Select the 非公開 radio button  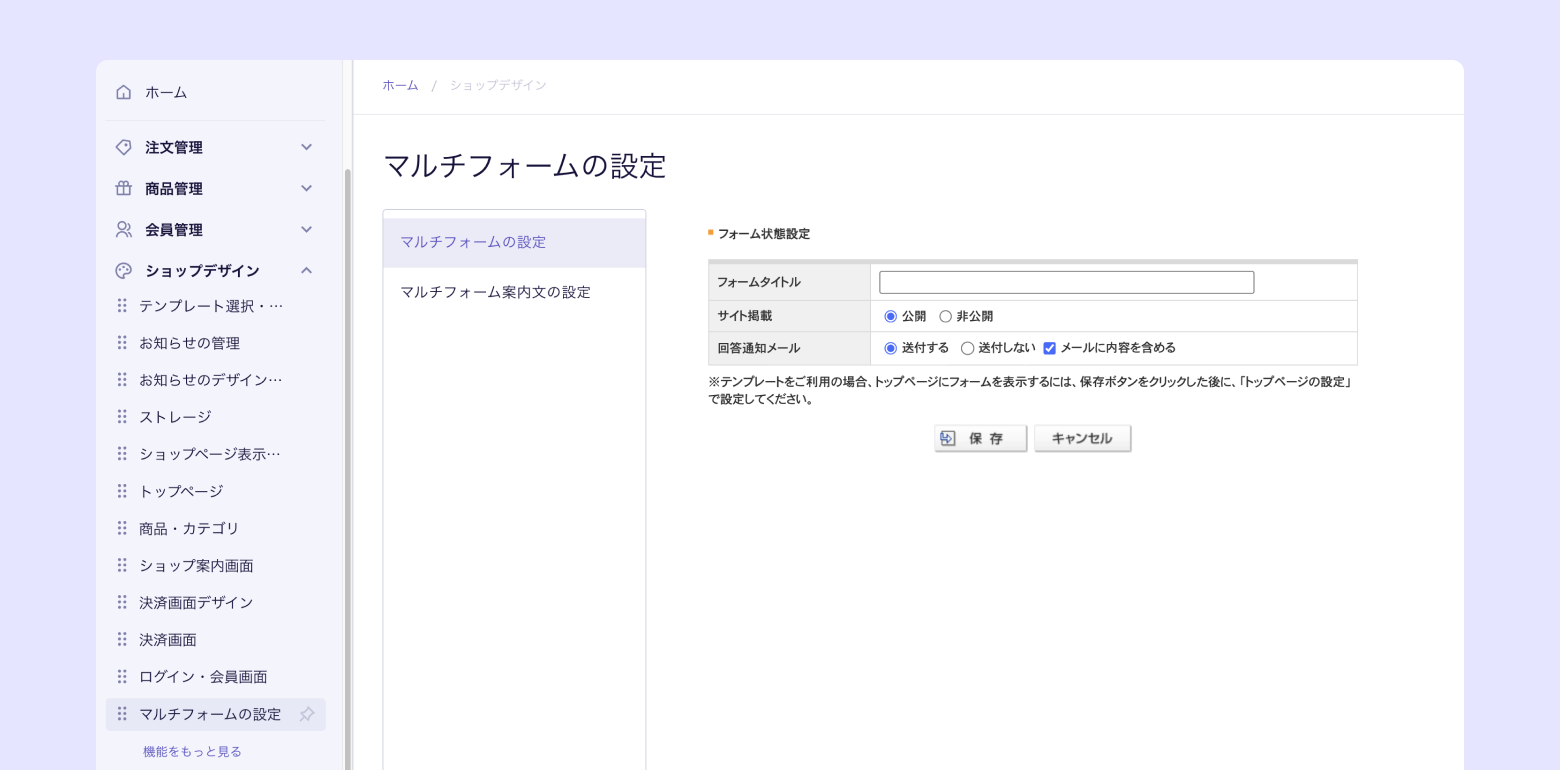click(946, 316)
